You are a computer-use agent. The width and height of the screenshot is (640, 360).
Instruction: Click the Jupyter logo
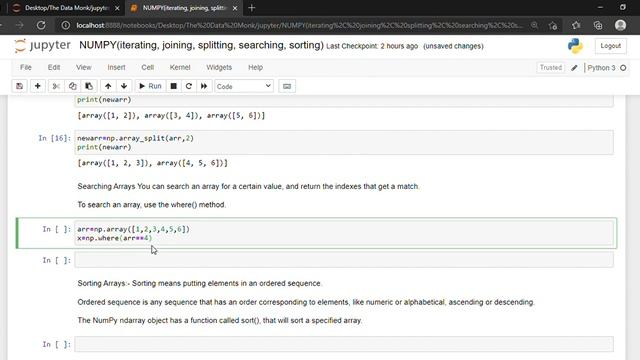[42, 45]
